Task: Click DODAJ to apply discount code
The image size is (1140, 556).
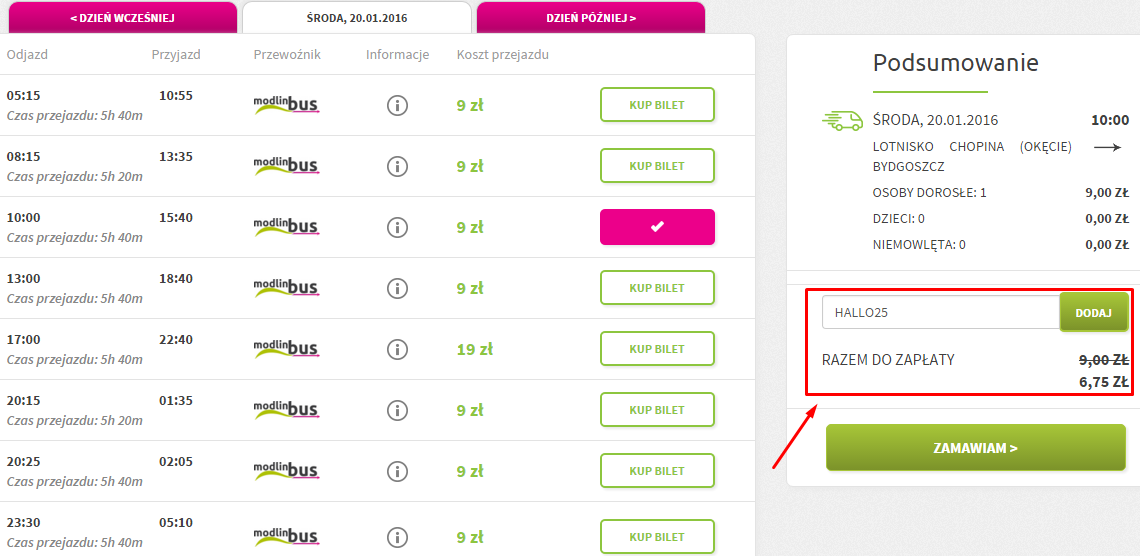Action: pos(1093,313)
